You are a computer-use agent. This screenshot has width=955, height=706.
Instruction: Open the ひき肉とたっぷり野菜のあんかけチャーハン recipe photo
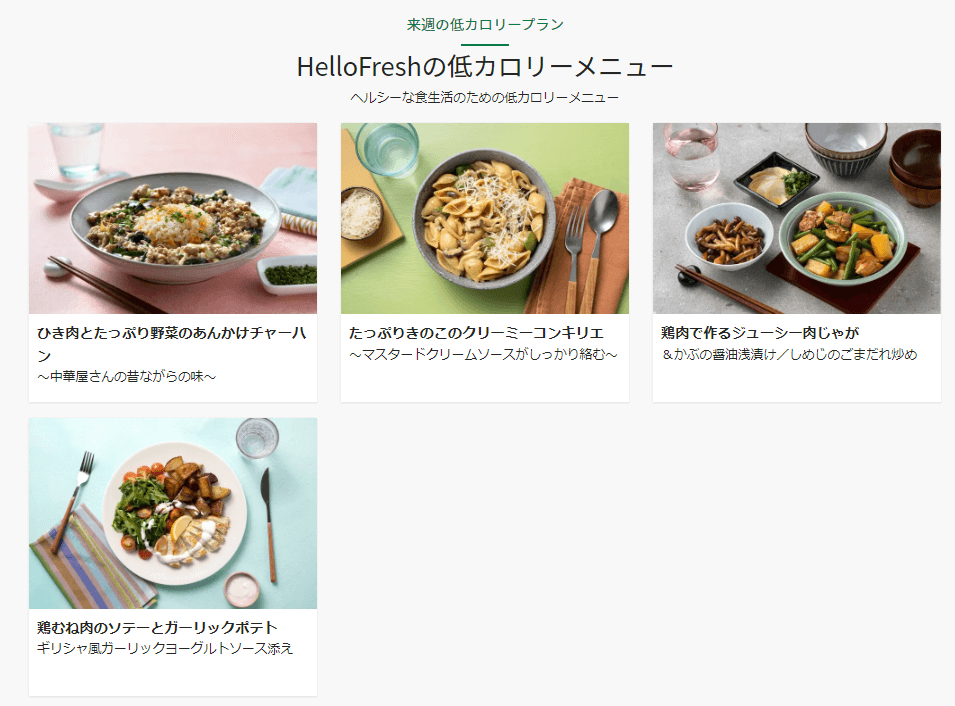(173, 218)
